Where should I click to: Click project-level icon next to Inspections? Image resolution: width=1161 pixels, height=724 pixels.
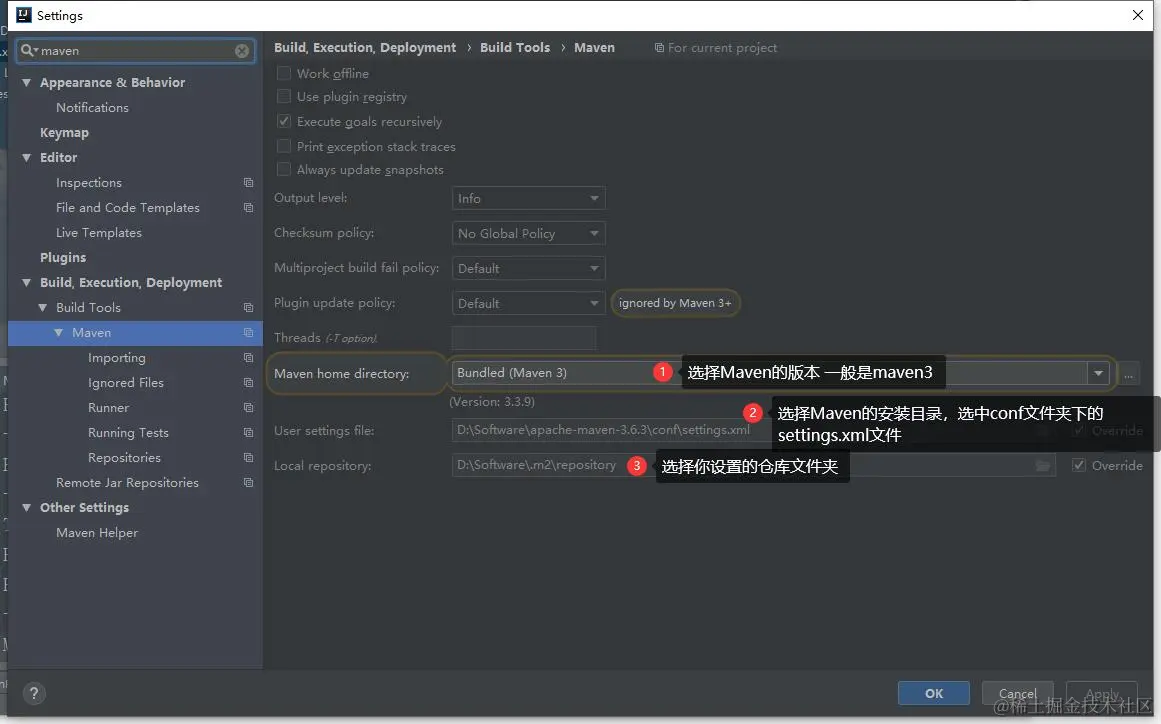pyautogui.click(x=248, y=183)
